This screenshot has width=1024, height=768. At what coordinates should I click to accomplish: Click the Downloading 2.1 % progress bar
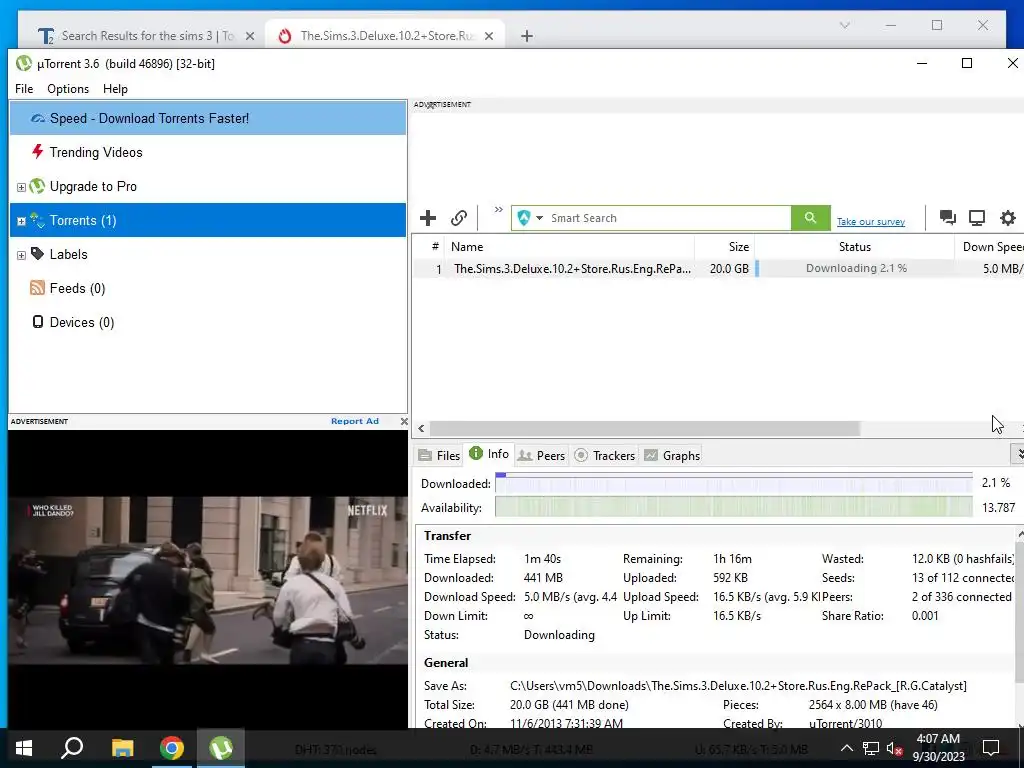(x=856, y=268)
